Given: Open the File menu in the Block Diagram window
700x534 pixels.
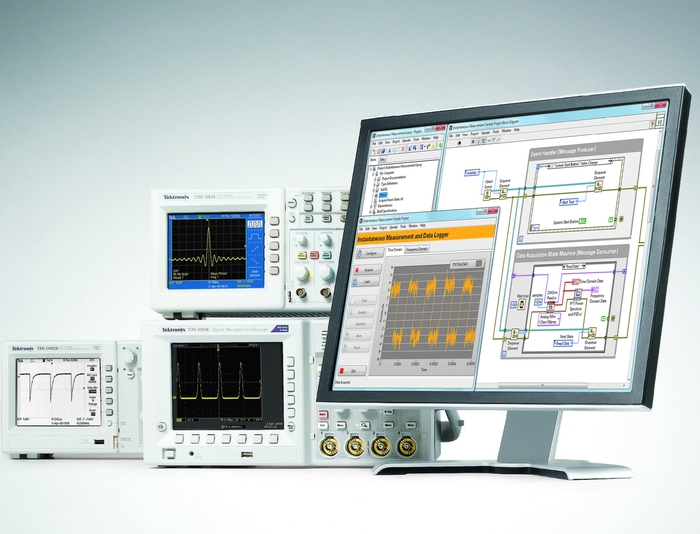Looking at the screenshot, I should (451, 135).
